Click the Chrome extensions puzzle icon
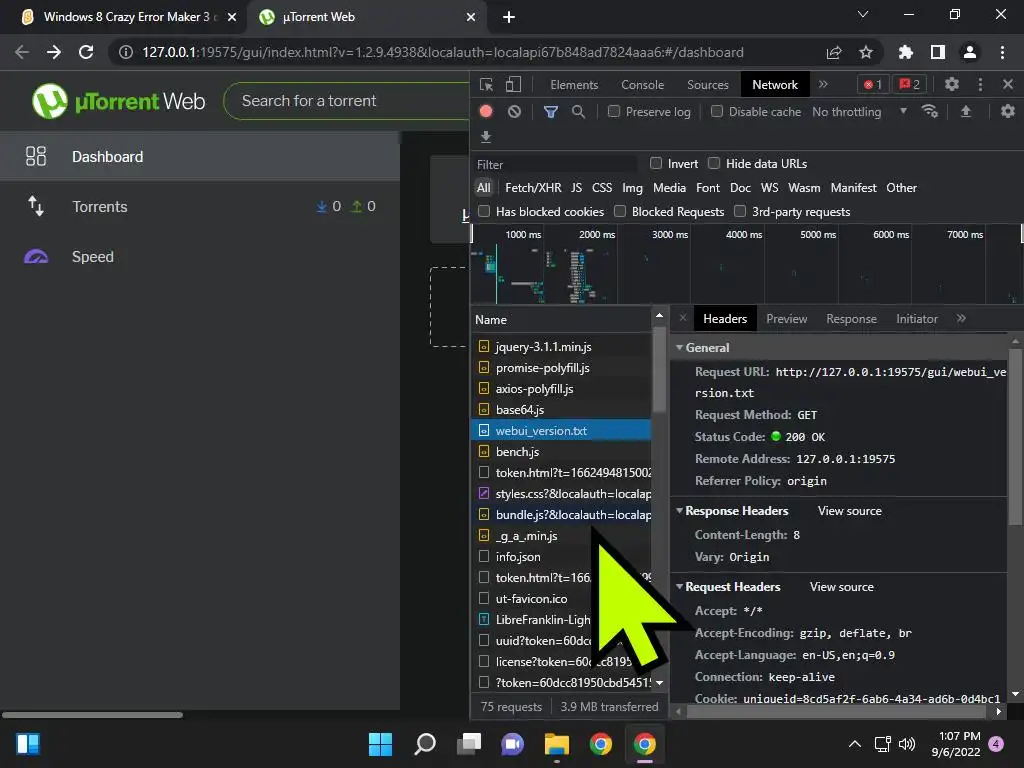This screenshot has height=768, width=1024. tap(905, 52)
